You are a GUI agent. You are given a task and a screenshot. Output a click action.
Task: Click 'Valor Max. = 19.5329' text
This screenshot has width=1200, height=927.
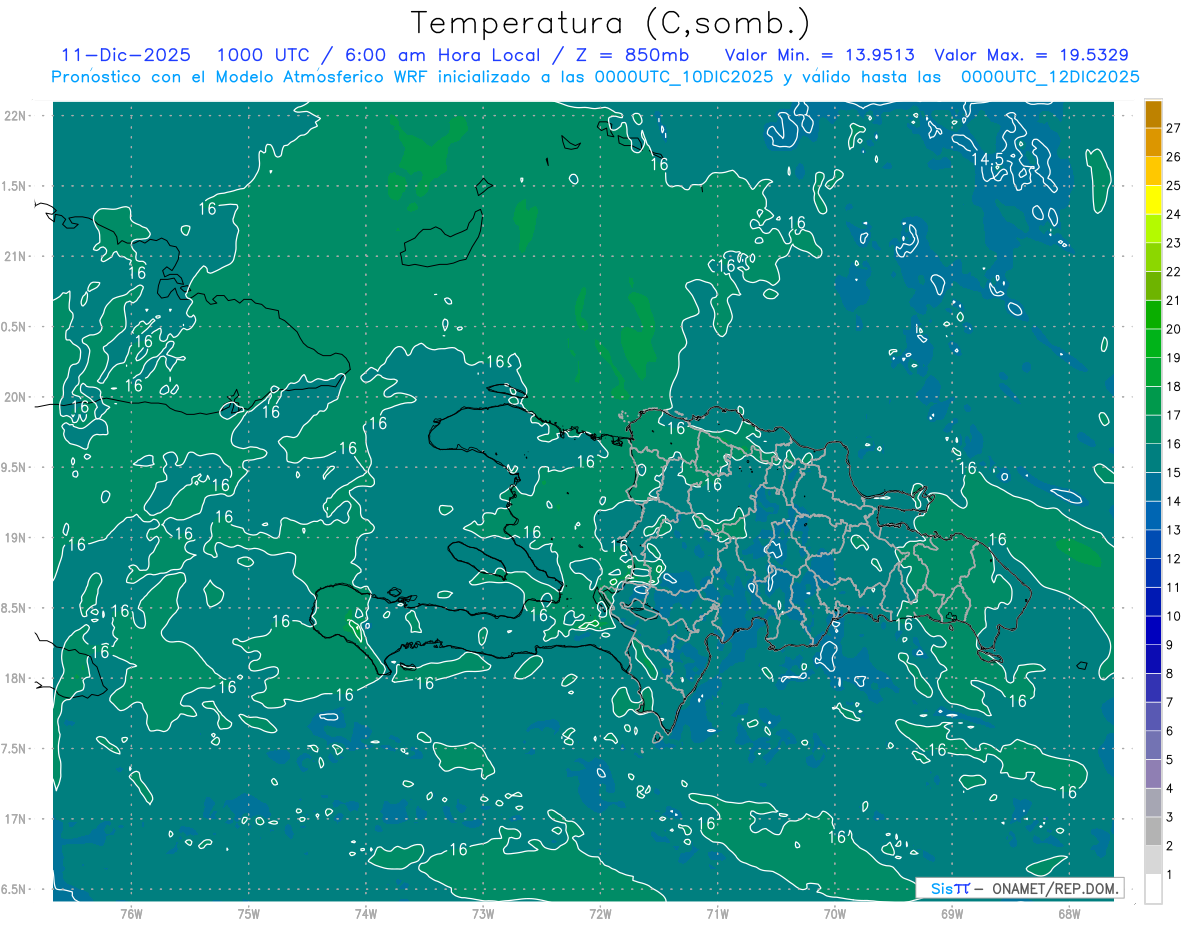(1032, 56)
